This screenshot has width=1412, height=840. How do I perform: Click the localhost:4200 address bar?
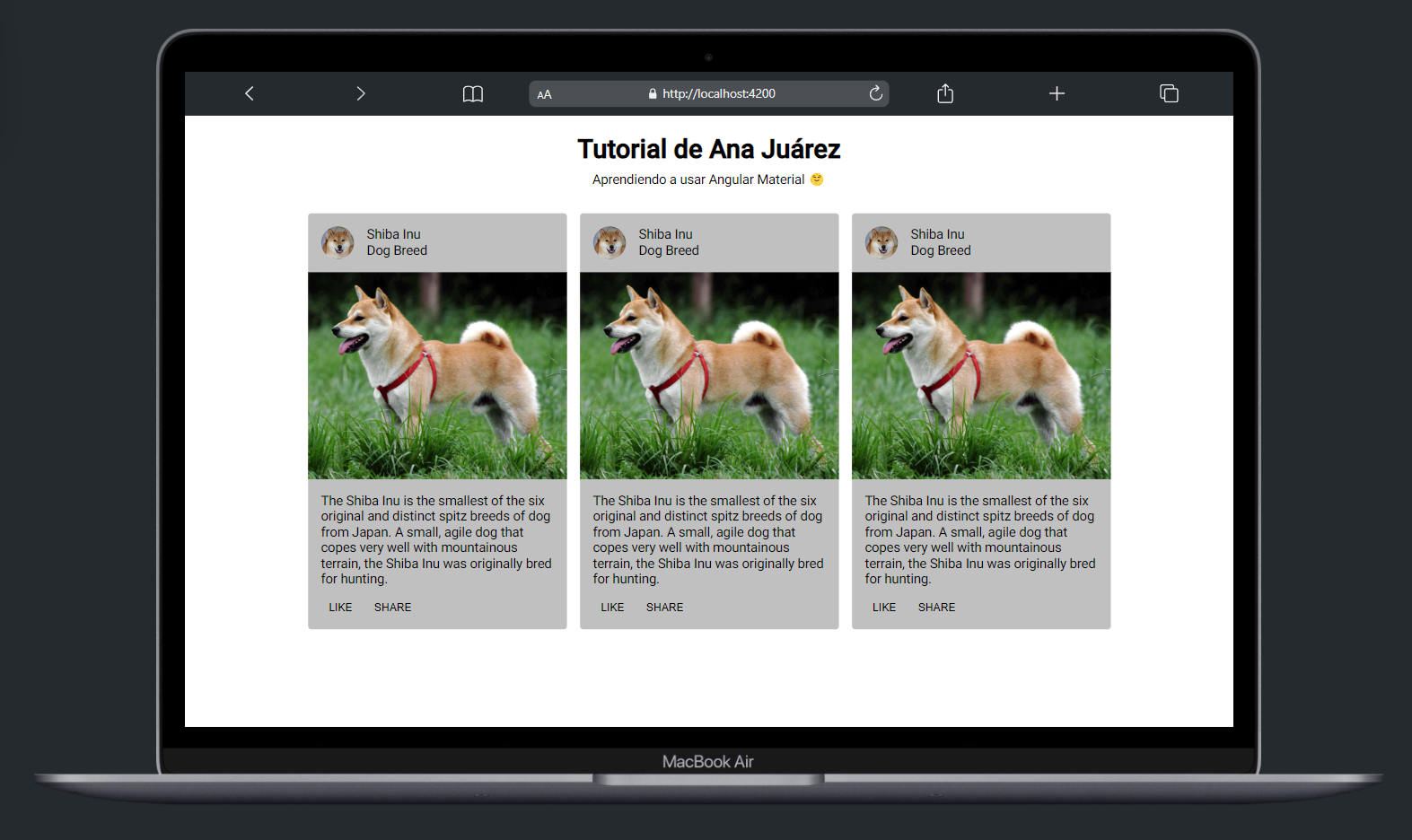(x=709, y=93)
